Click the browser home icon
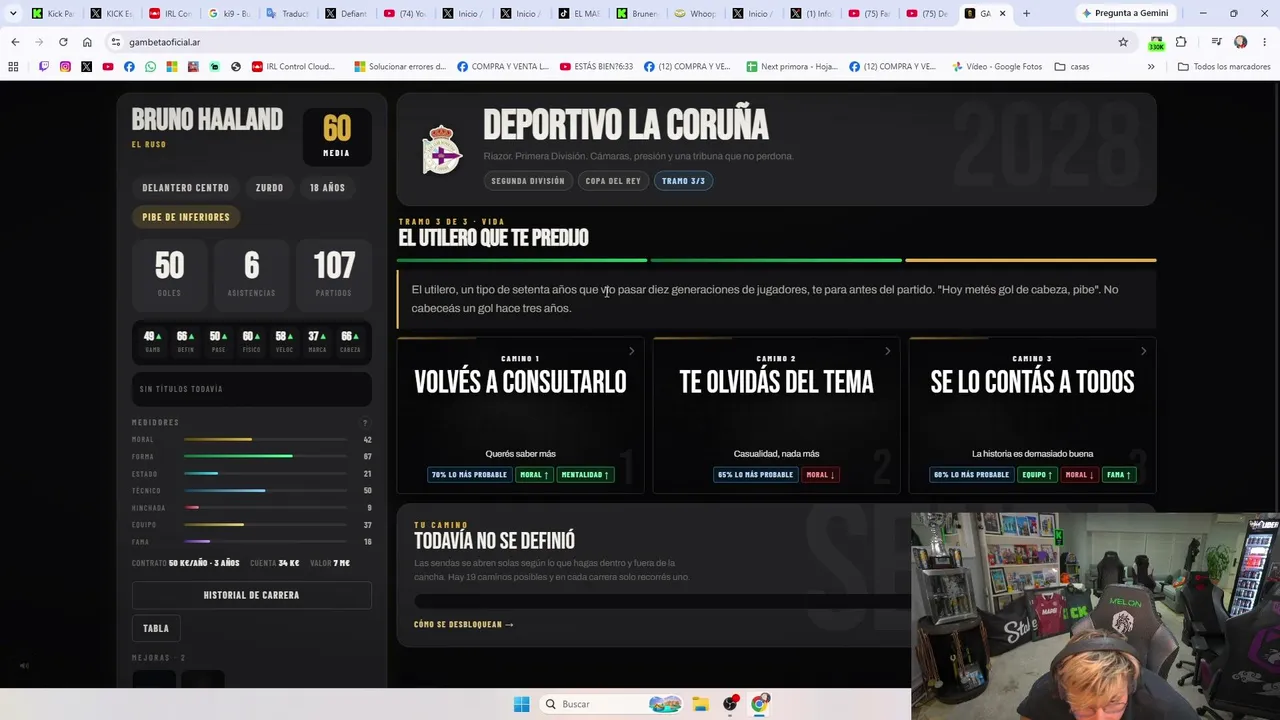Screen dimensions: 1280x720 coord(87,42)
